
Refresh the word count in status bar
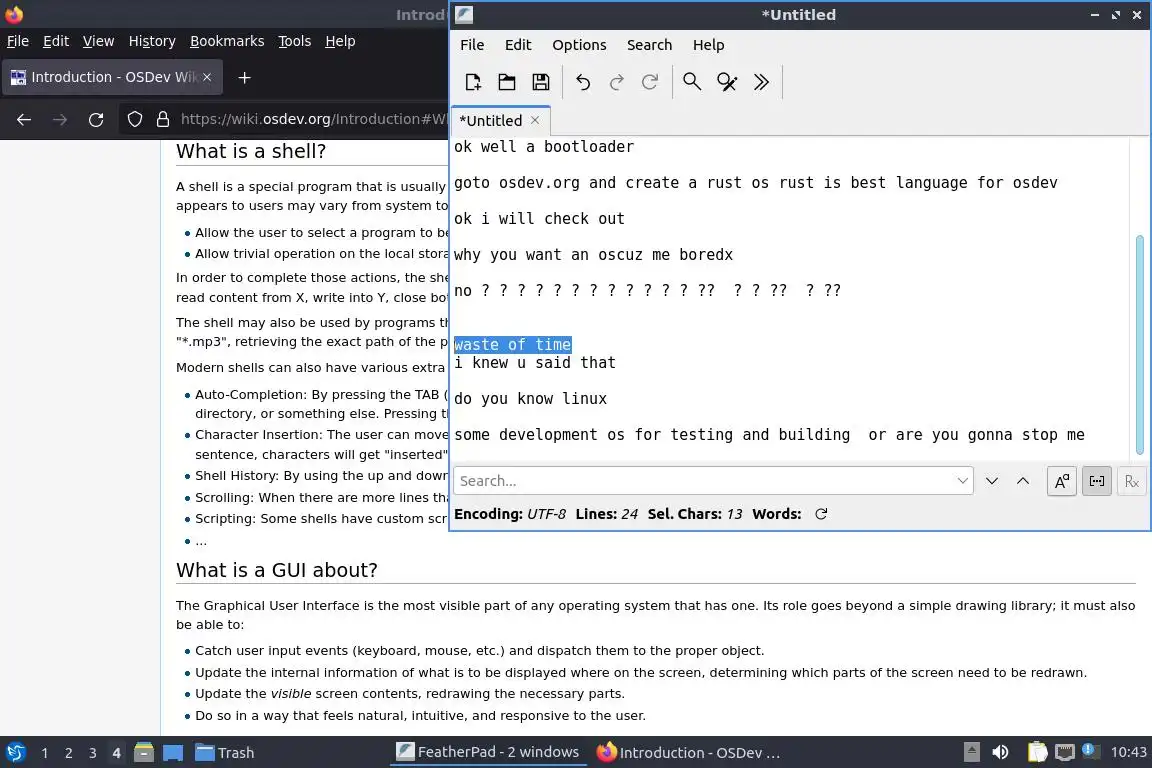click(821, 514)
